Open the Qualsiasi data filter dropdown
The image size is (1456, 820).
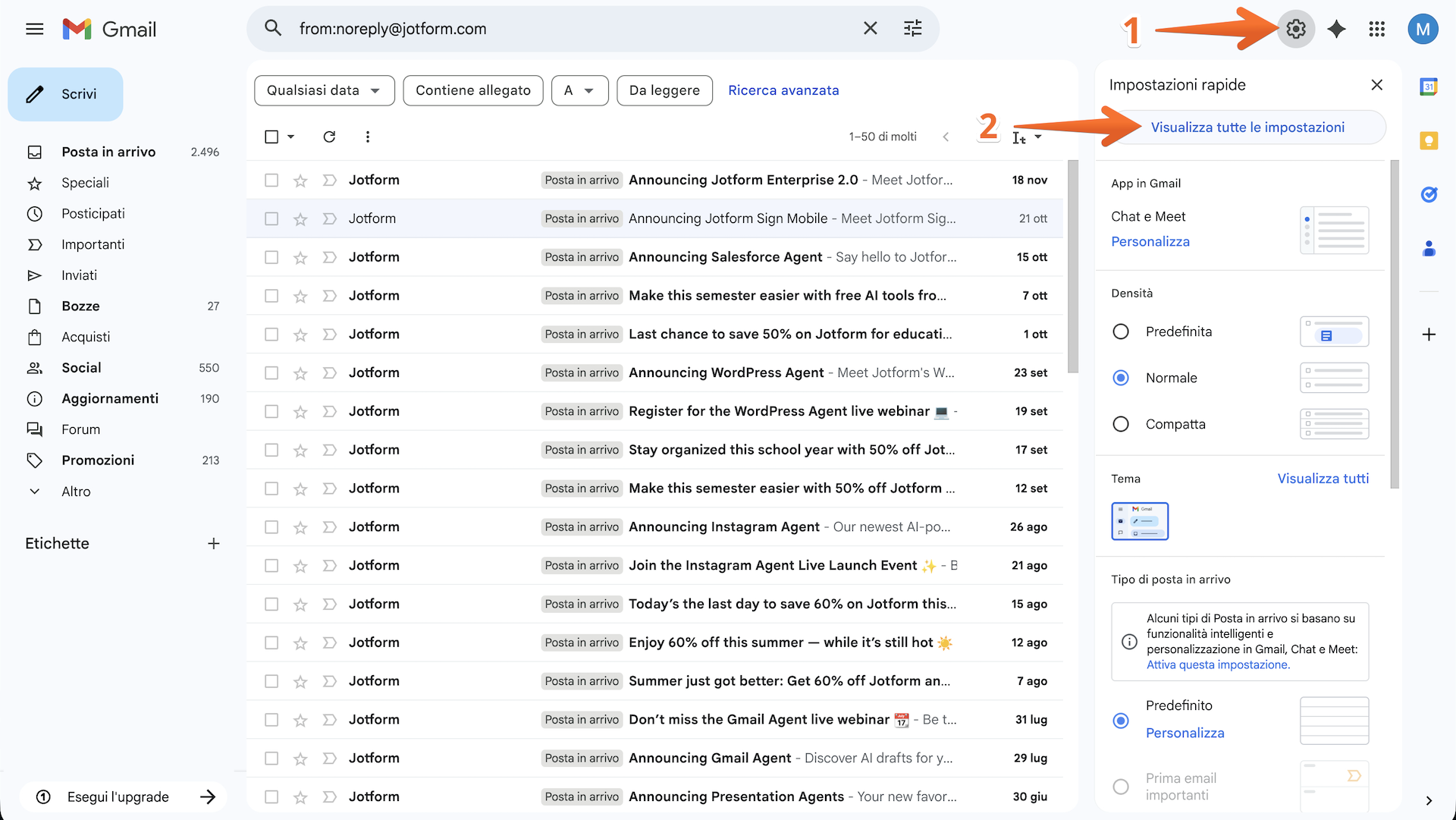(324, 90)
